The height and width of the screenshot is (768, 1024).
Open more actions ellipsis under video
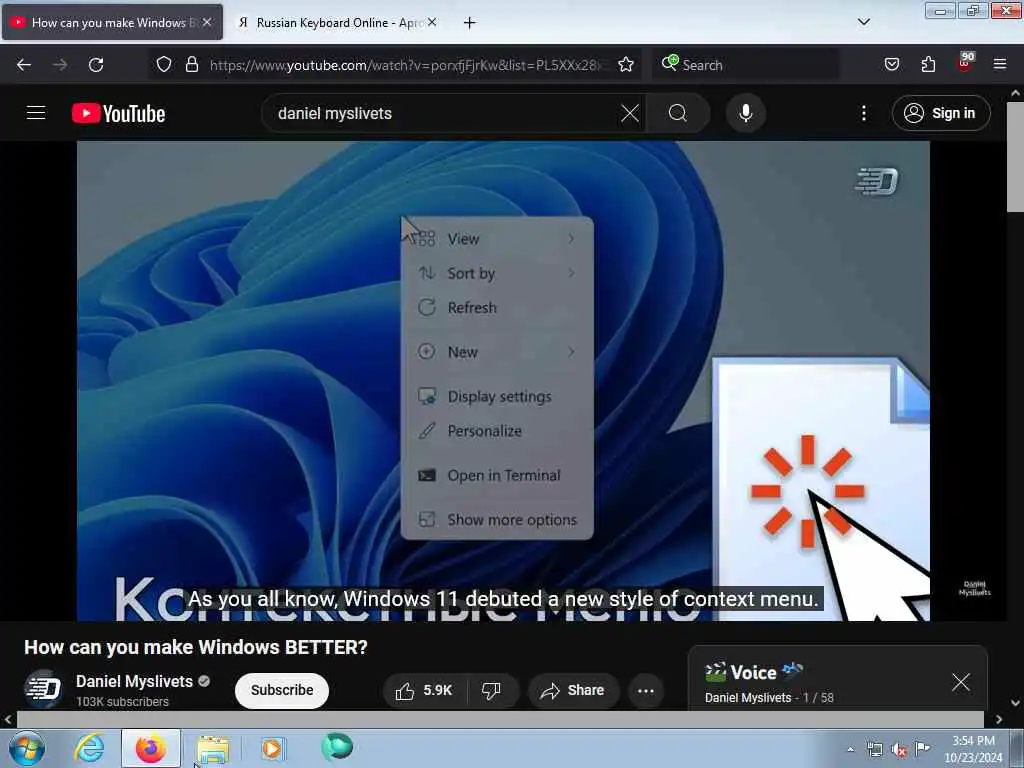(x=646, y=690)
